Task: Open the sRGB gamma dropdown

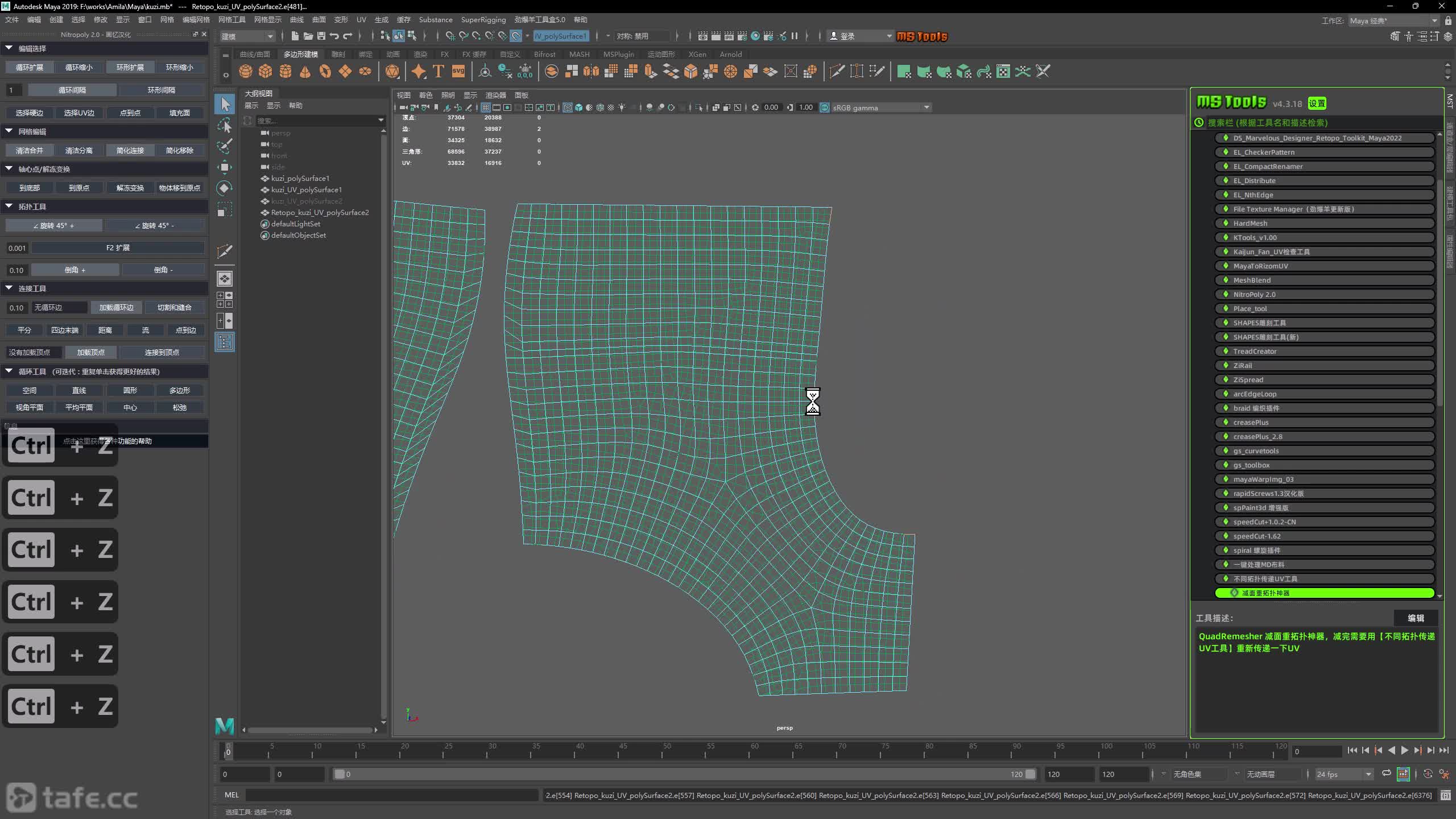Action: click(881, 107)
